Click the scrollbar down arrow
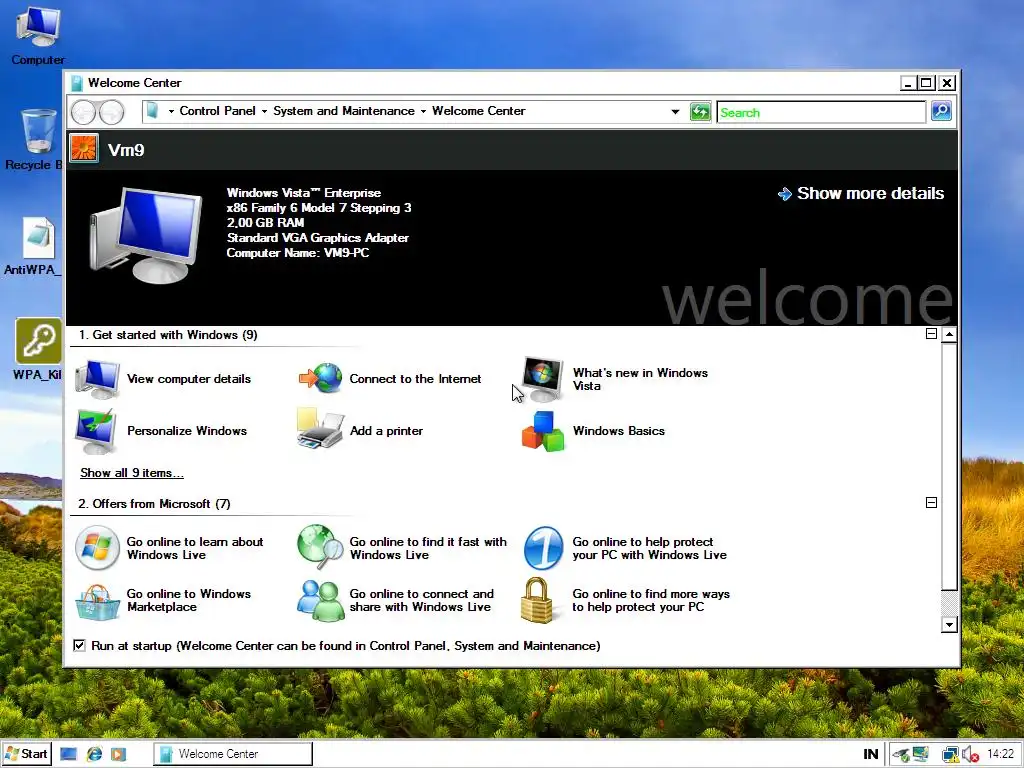The height and width of the screenshot is (768, 1024). (x=949, y=625)
